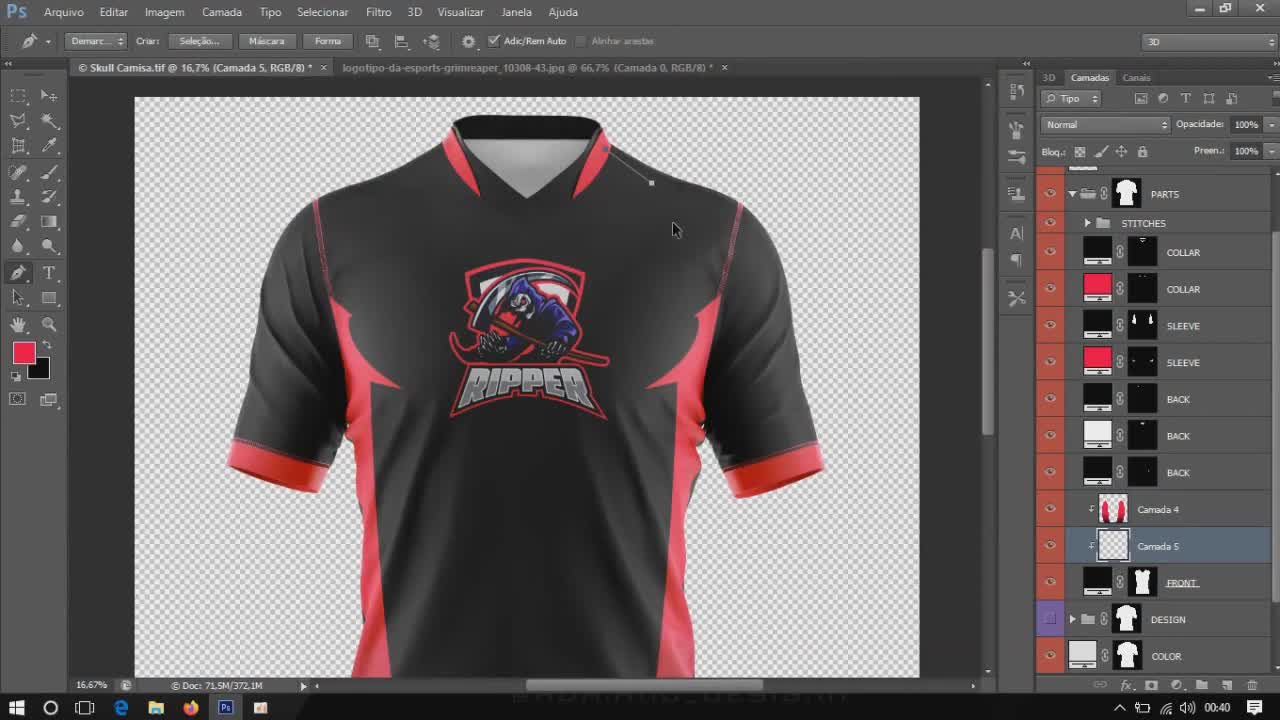
Task: Select the Zoom tool
Action: coord(49,324)
